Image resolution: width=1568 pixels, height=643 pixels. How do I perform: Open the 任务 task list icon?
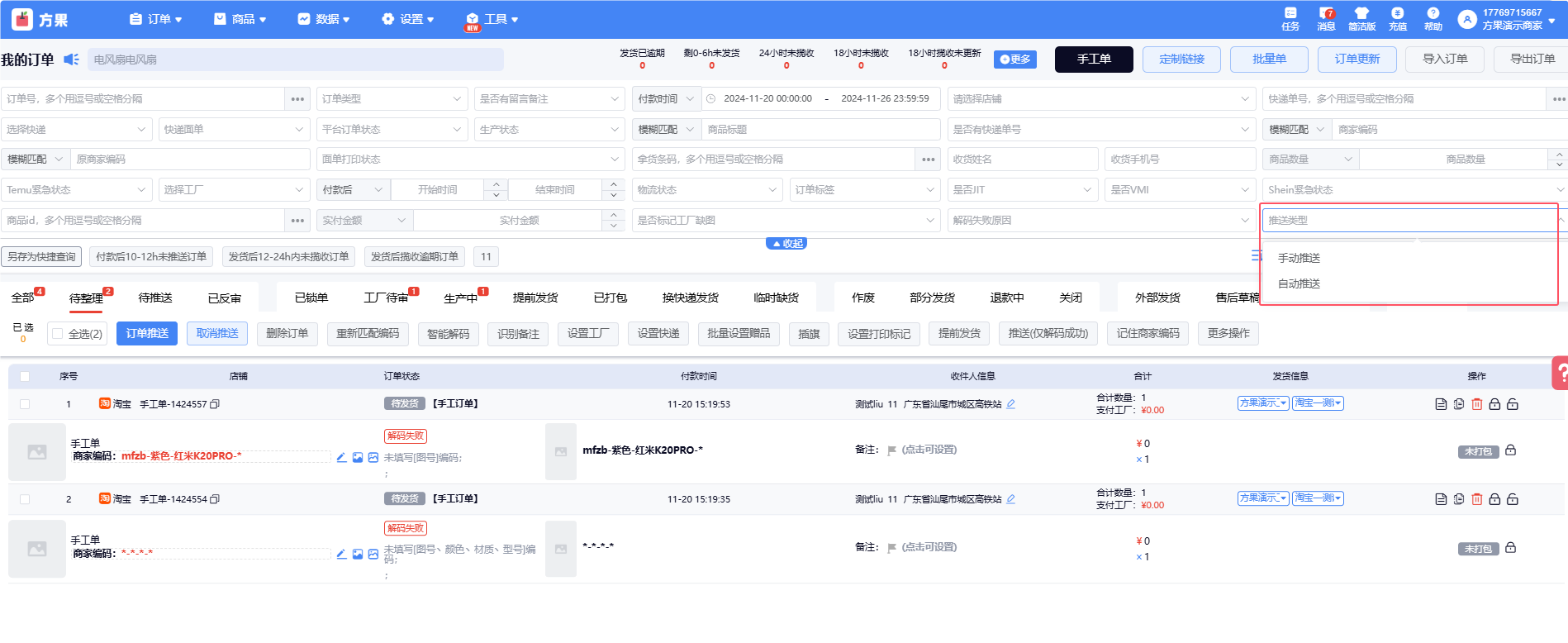tap(1290, 15)
